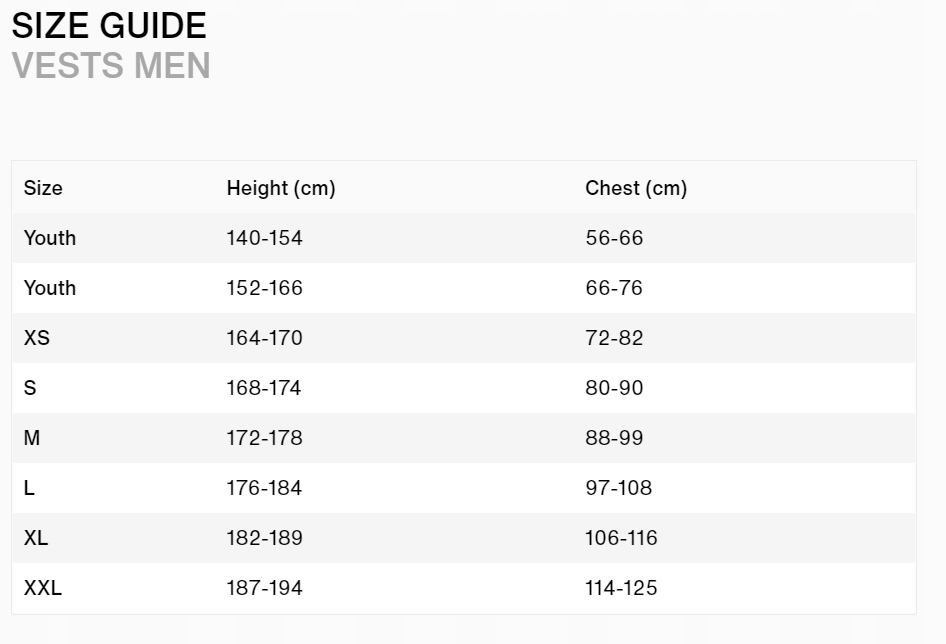Image resolution: width=946 pixels, height=644 pixels.
Task: Click the SIZE GUIDE heading
Action: (109, 26)
